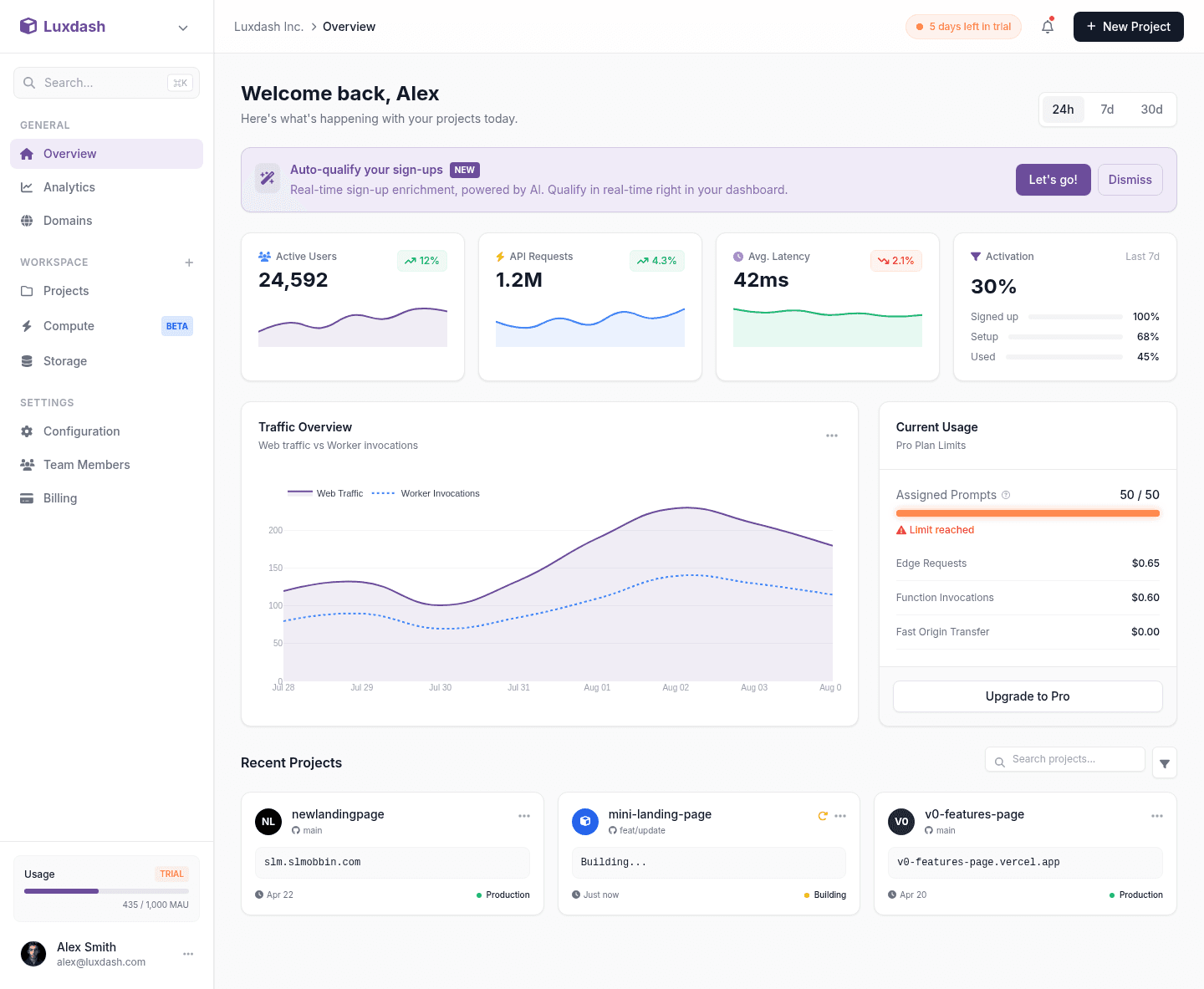Open the notifications bell
Image resolution: width=1204 pixels, height=989 pixels.
tap(1048, 27)
